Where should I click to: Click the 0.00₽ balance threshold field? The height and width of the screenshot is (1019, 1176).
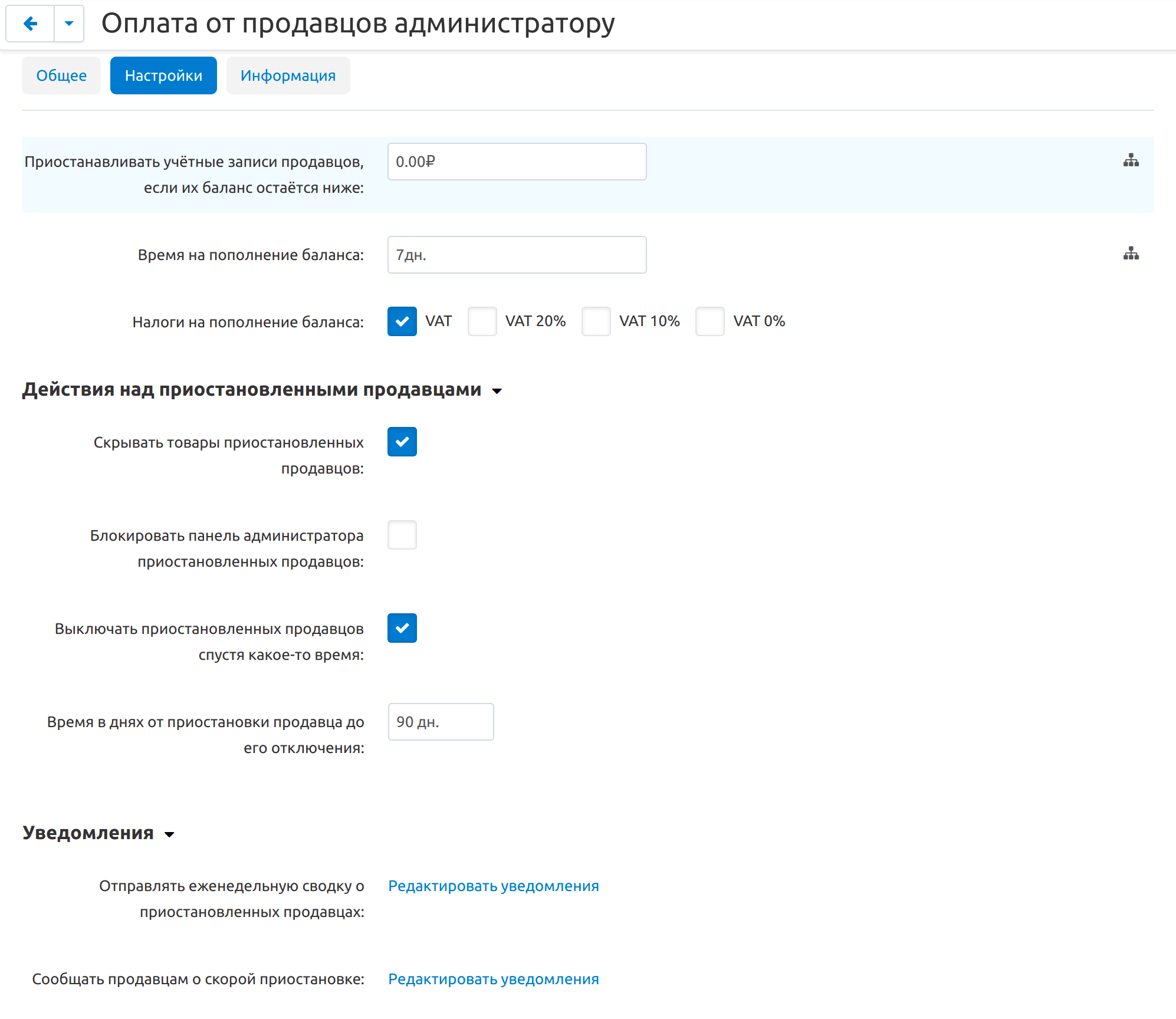[x=517, y=162]
